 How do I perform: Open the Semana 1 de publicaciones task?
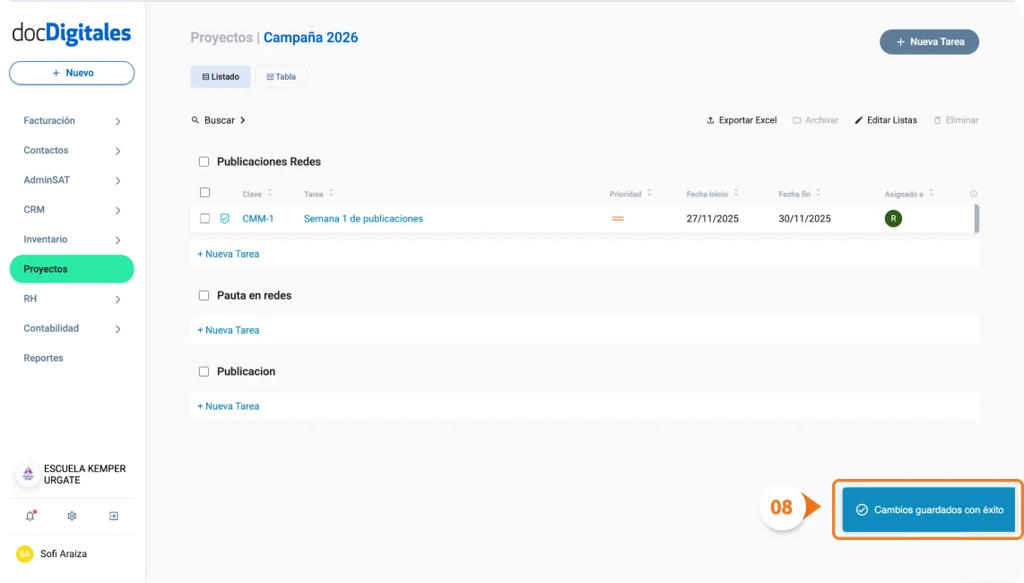click(365, 218)
